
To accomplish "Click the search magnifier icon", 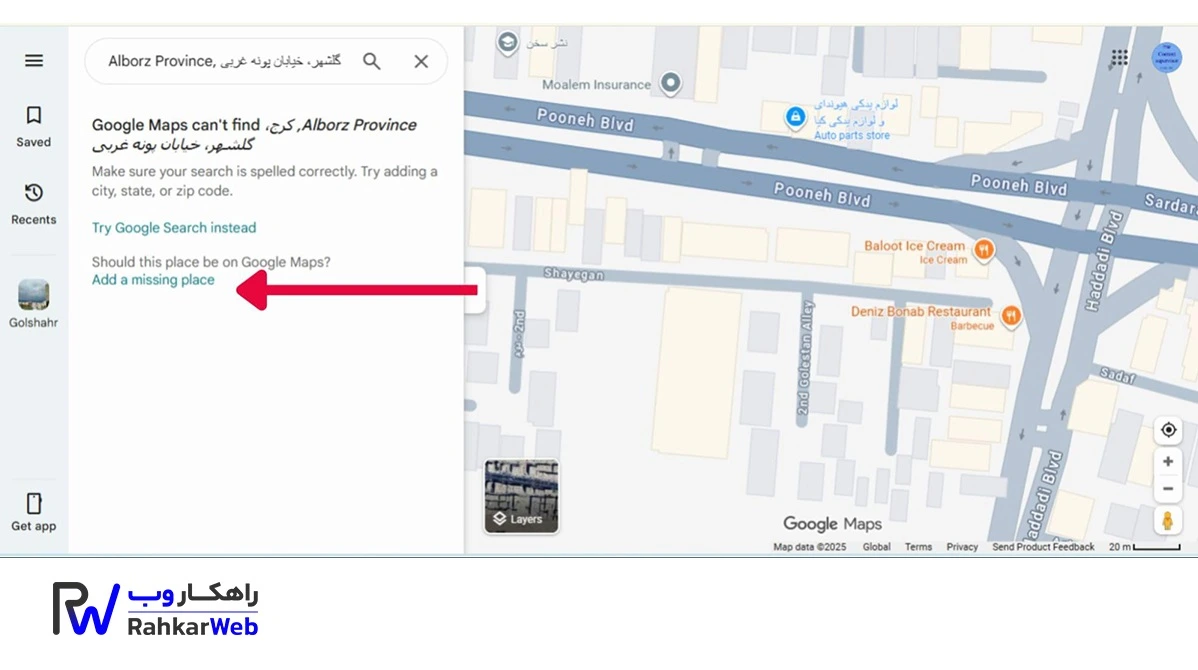I will 371,61.
